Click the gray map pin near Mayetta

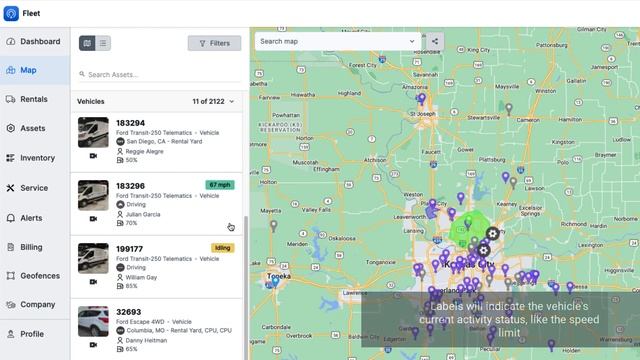point(273,226)
